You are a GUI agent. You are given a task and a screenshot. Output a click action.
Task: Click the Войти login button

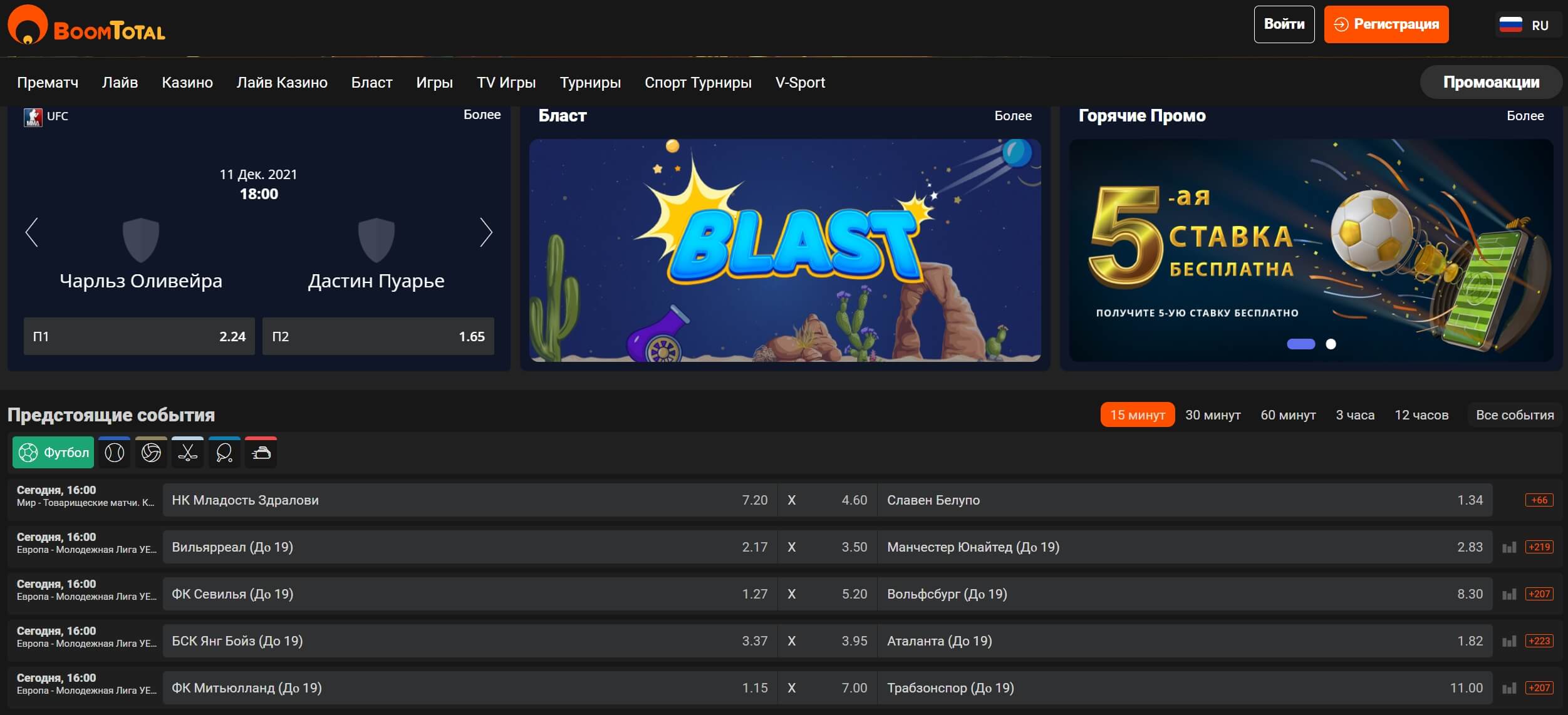pos(1284,24)
